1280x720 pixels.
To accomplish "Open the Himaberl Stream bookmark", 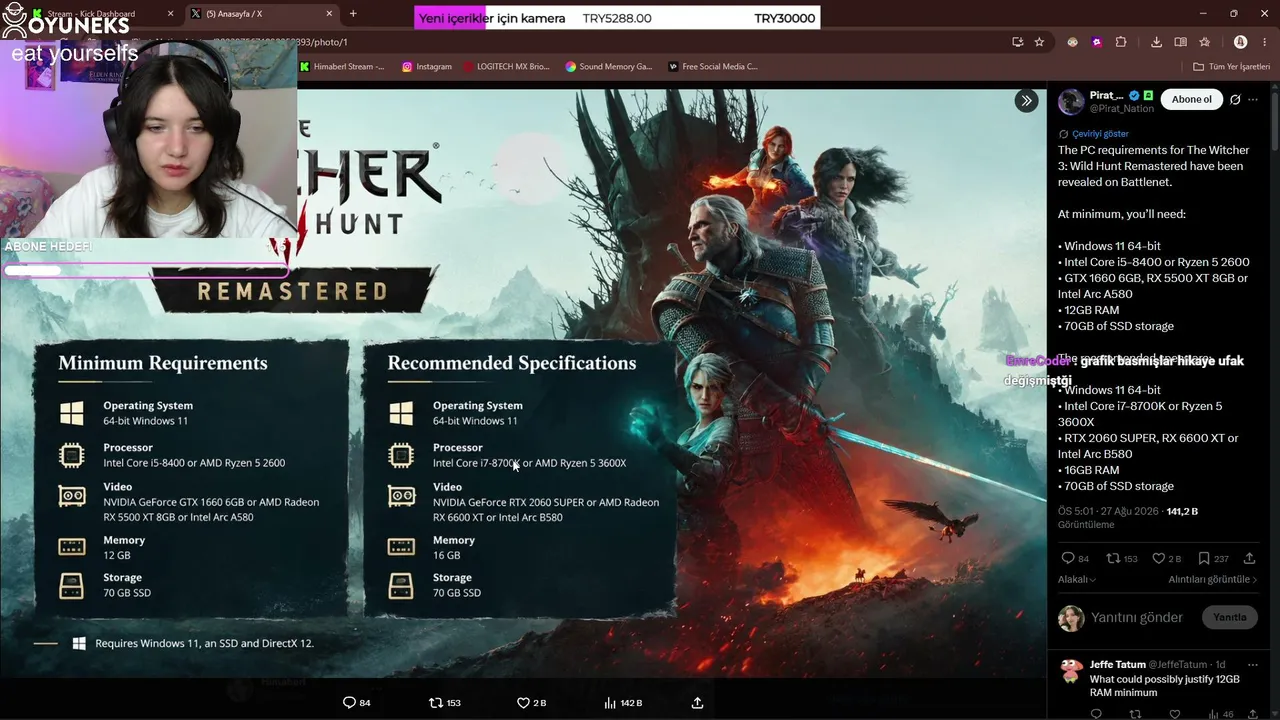I will tap(342, 67).
